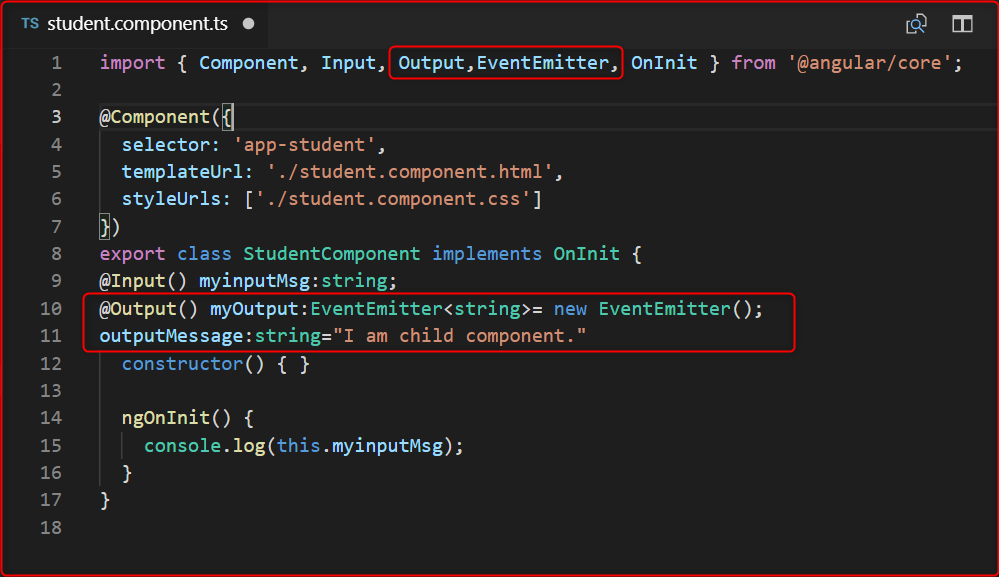Screen dimensions: 999x577
Task: Click the unsaved changes dot on the tab
Action: tap(247, 23)
